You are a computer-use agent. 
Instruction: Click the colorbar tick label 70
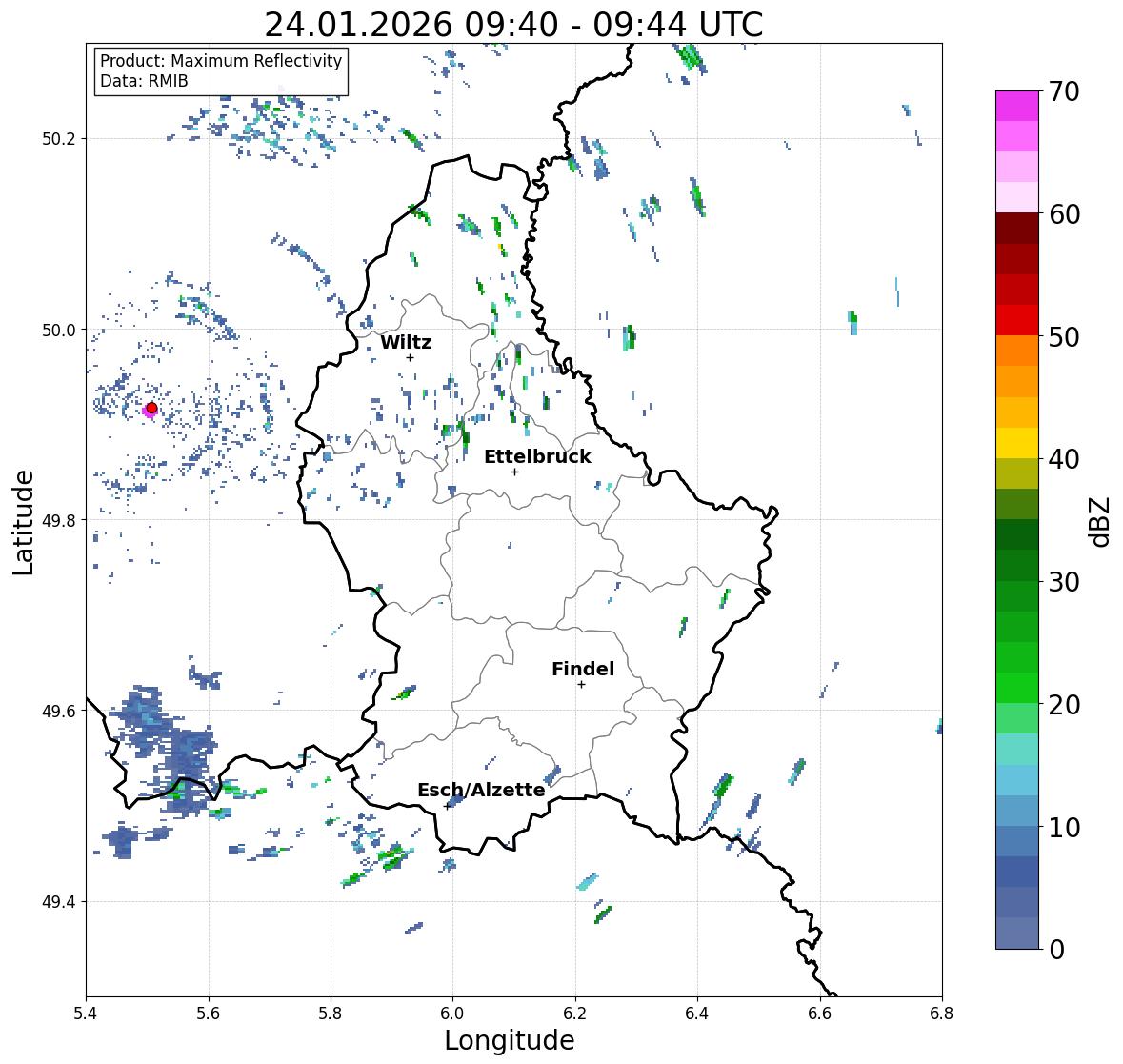coord(1064,91)
